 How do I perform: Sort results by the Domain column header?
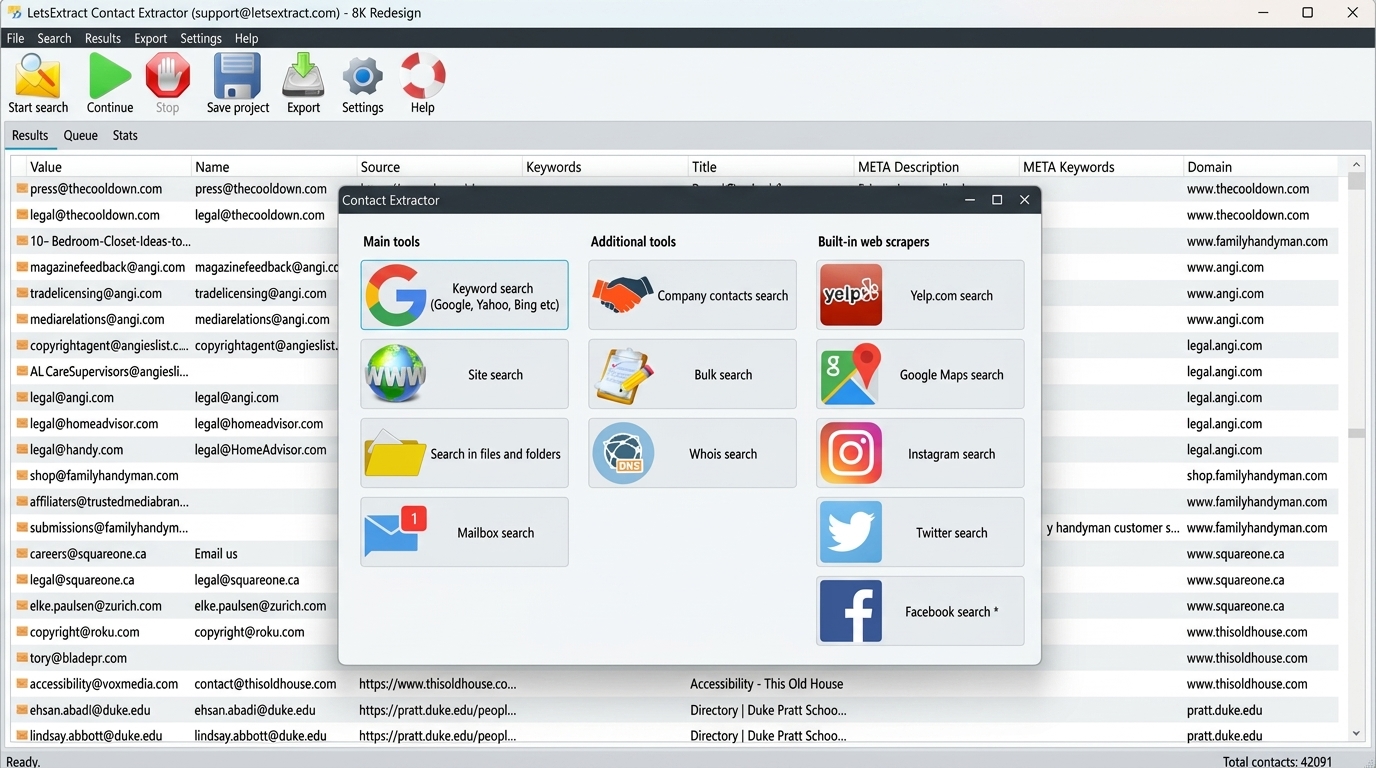(x=1261, y=167)
